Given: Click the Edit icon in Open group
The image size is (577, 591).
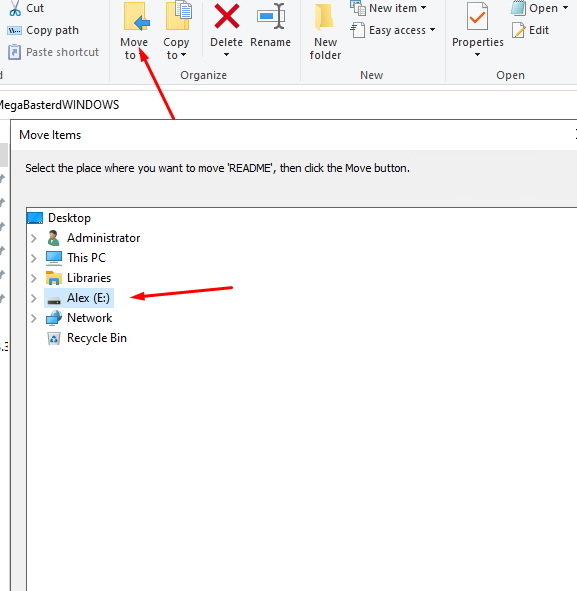Looking at the screenshot, I should point(519,30).
